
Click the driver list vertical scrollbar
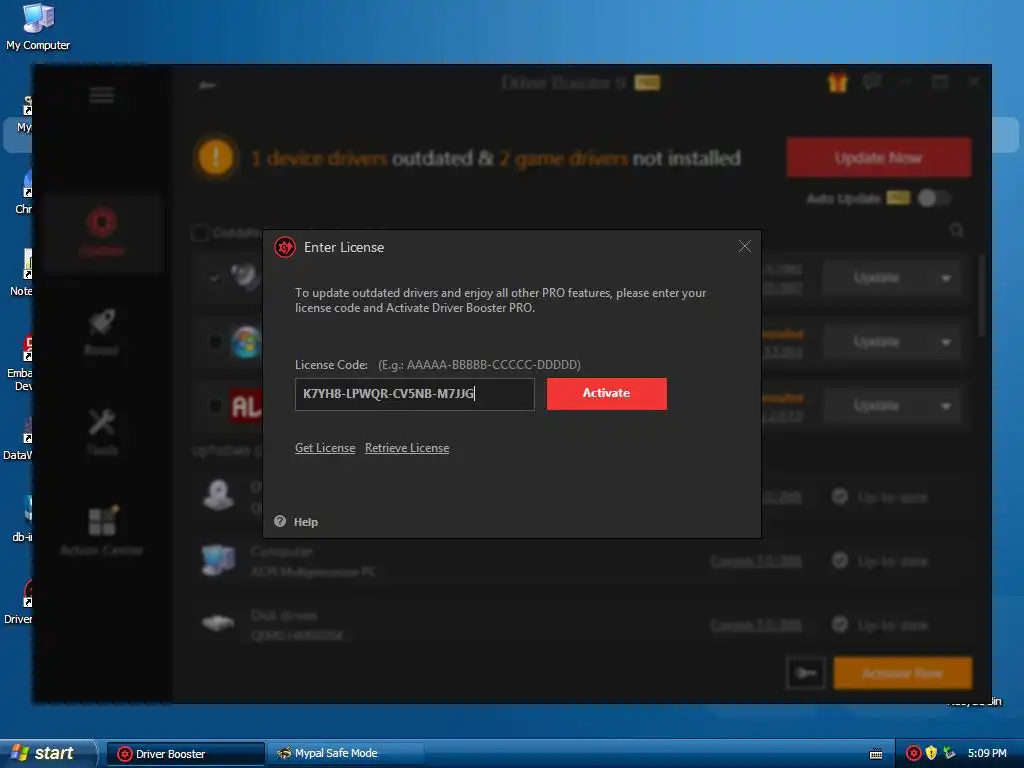click(982, 297)
